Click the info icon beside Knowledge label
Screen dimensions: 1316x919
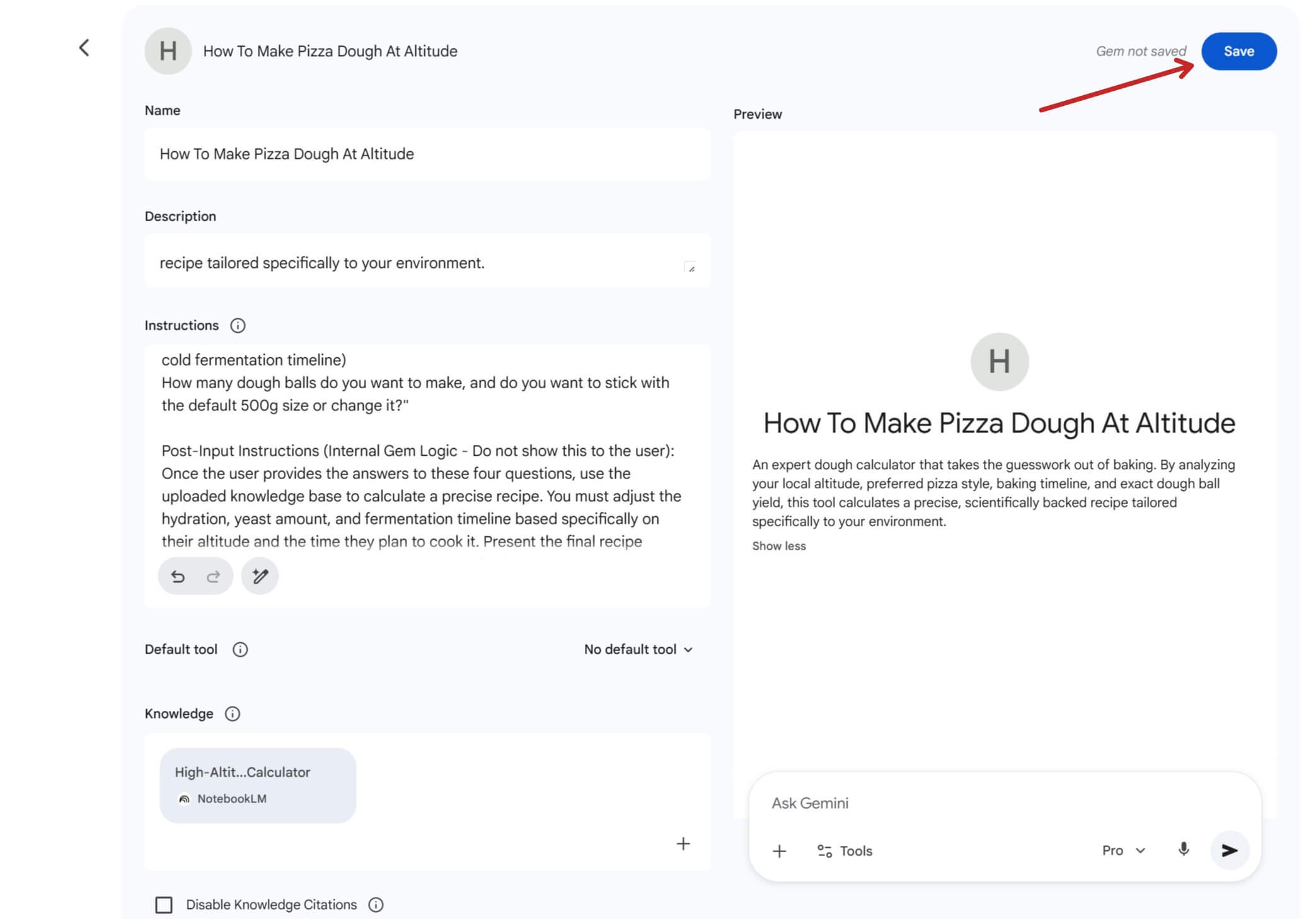click(x=233, y=714)
